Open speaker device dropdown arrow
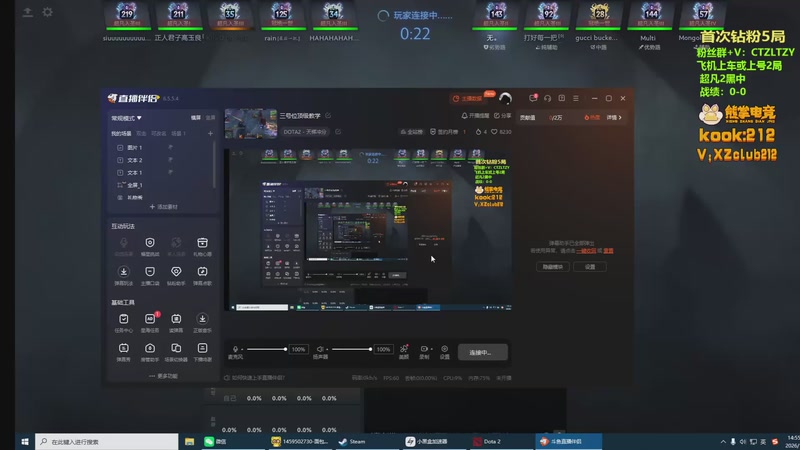The height and width of the screenshot is (450, 800). coord(327,349)
